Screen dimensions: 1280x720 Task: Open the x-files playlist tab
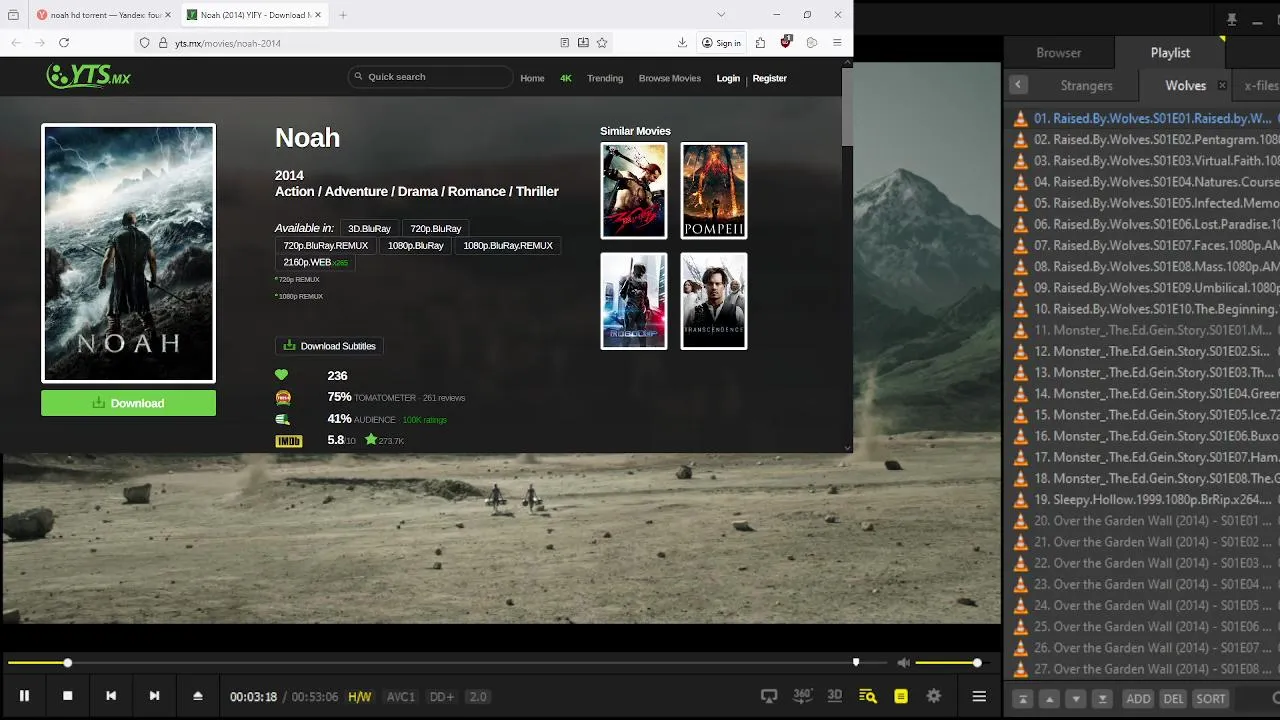(1260, 86)
